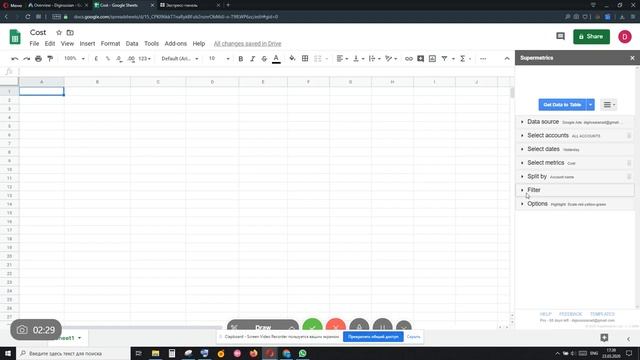Expand the Options section
The image size is (640, 360).
(x=576, y=204)
